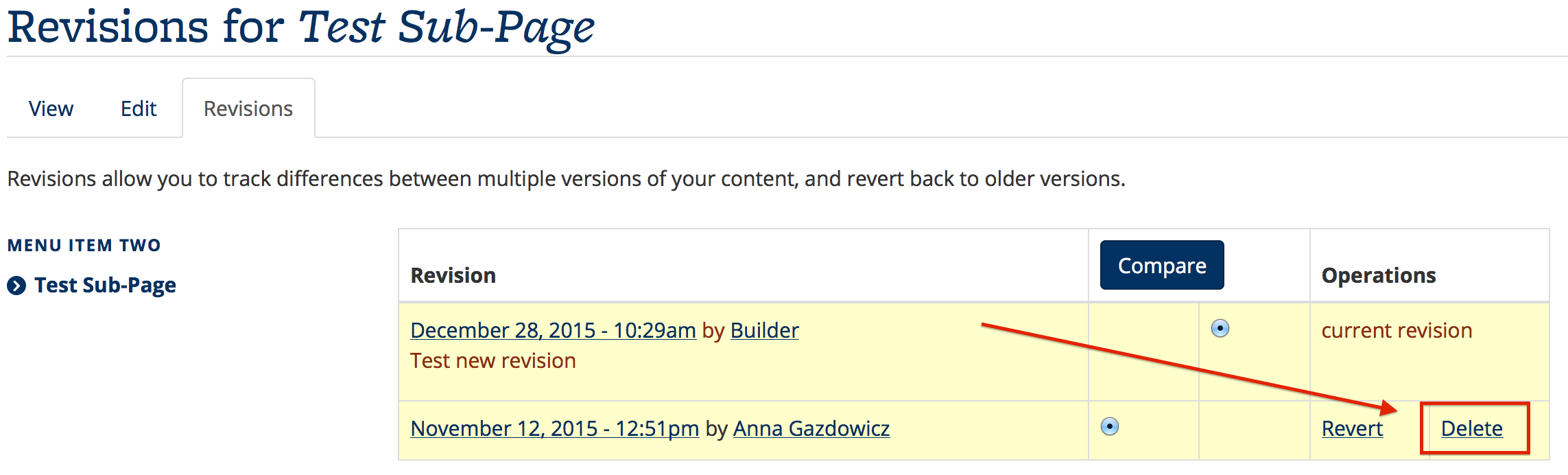
Task: Click the arrow icon beside Test Sub-Page
Action: (16, 286)
